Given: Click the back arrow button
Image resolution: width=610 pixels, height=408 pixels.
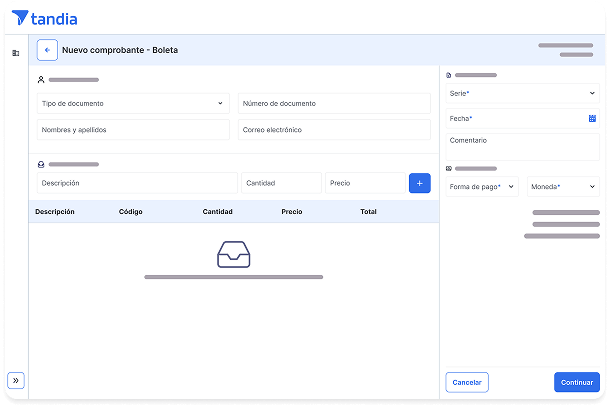Looking at the screenshot, I should coord(47,50).
